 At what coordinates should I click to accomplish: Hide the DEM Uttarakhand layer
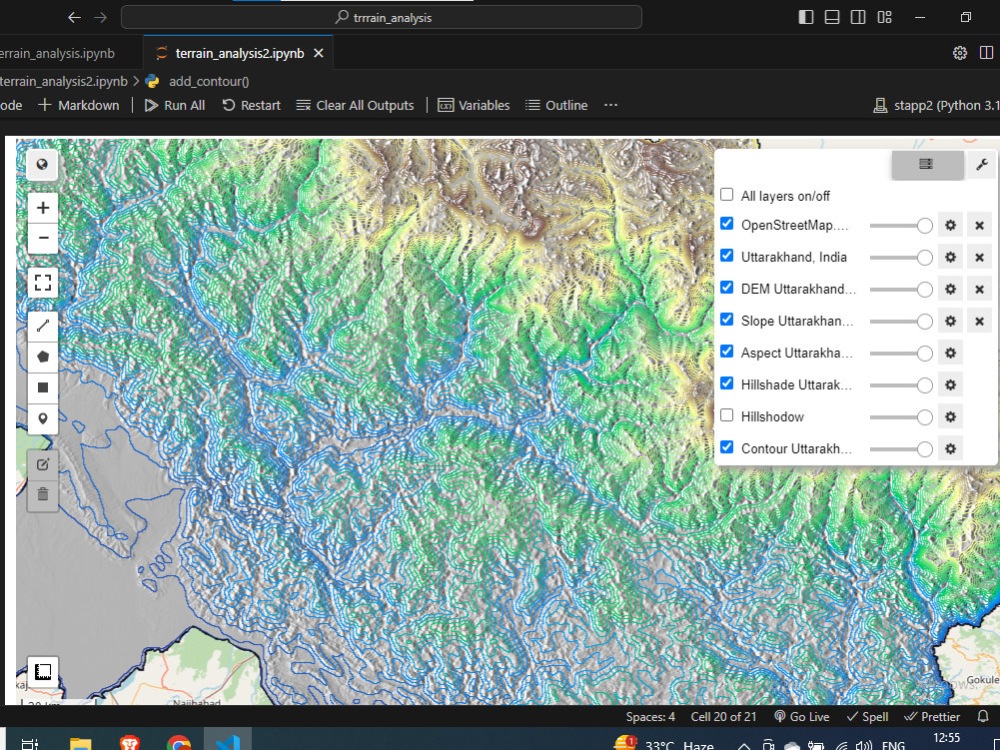tap(726, 287)
